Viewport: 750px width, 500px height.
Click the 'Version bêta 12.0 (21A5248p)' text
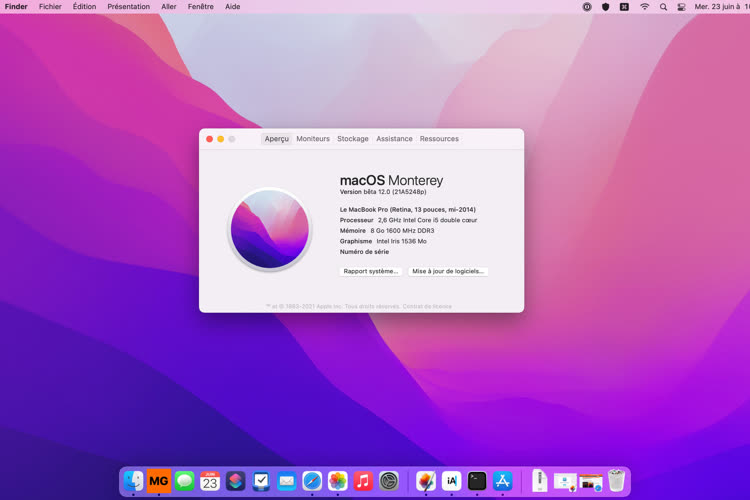pyautogui.click(x=383, y=192)
